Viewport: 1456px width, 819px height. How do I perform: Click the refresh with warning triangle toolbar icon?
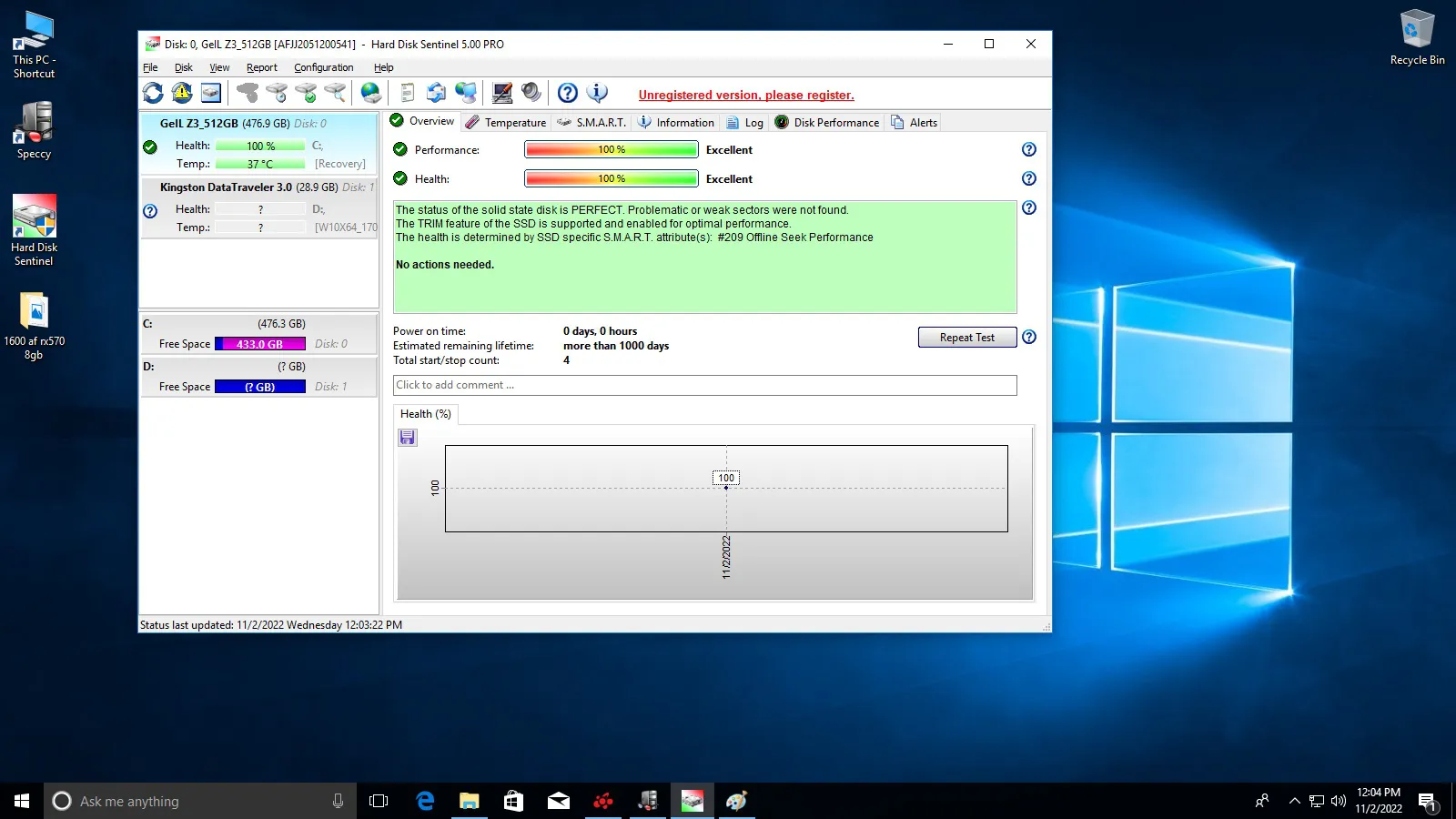tap(182, 93)
